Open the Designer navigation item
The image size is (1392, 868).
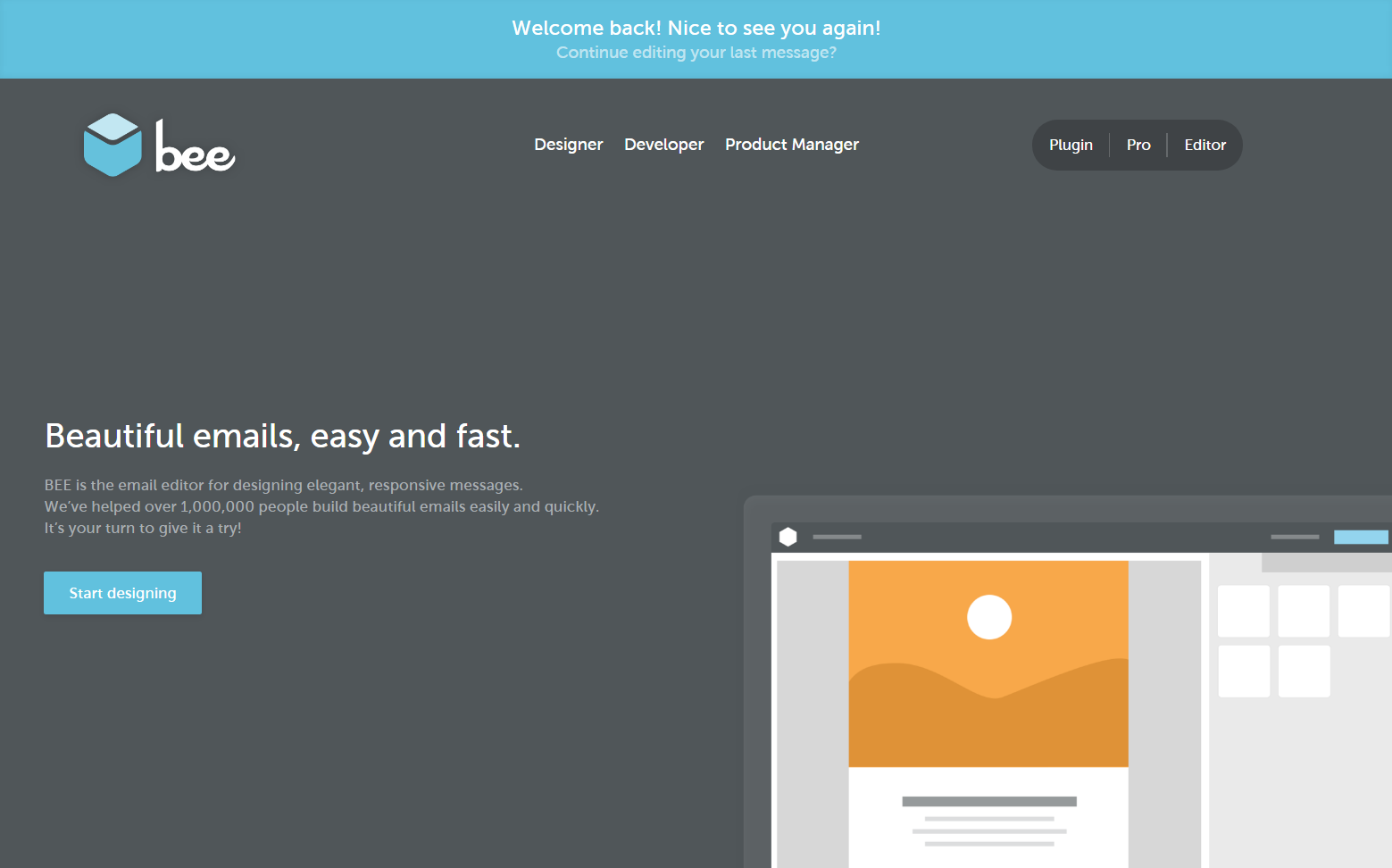point(568,145)
